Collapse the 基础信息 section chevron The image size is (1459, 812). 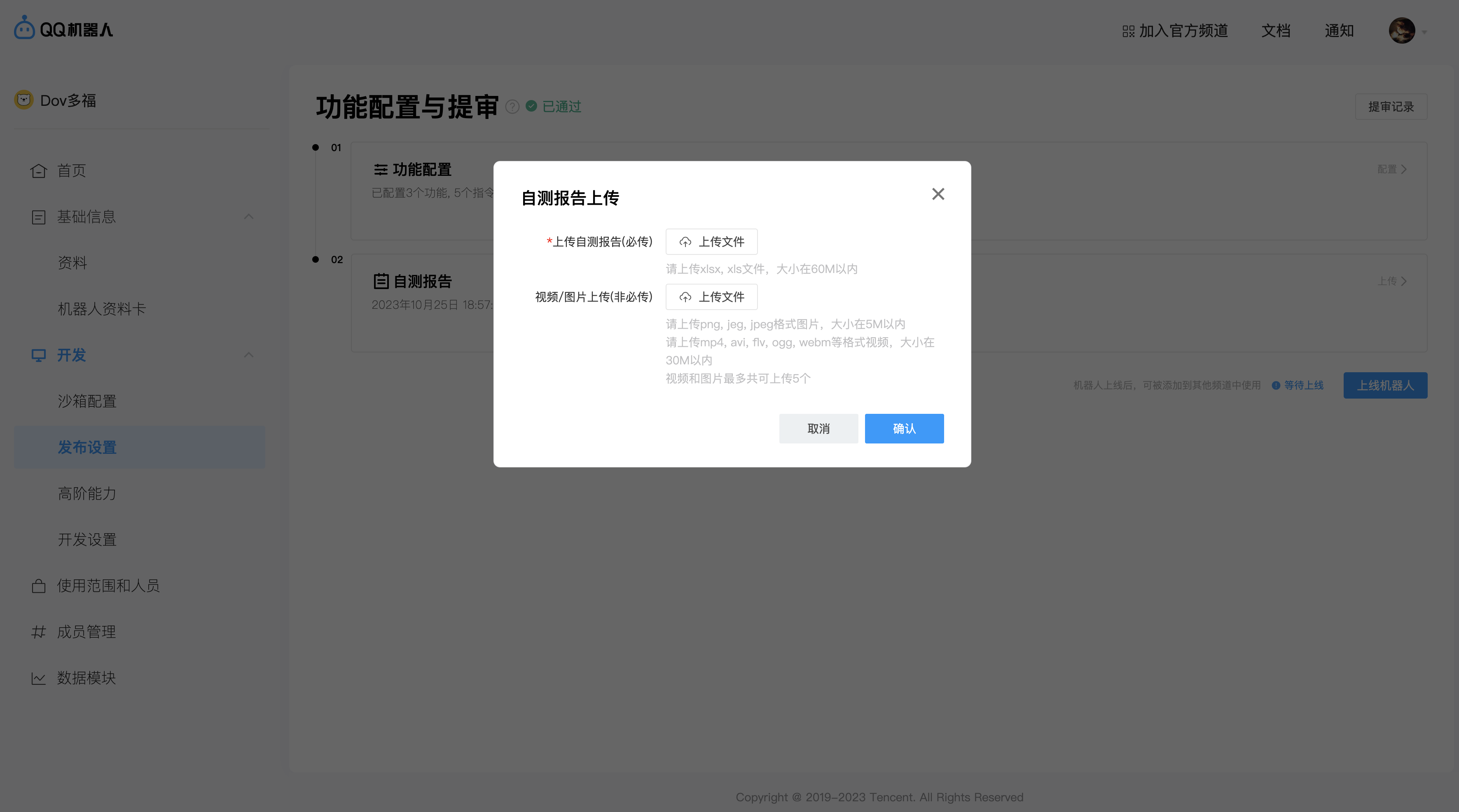point(249,217)
